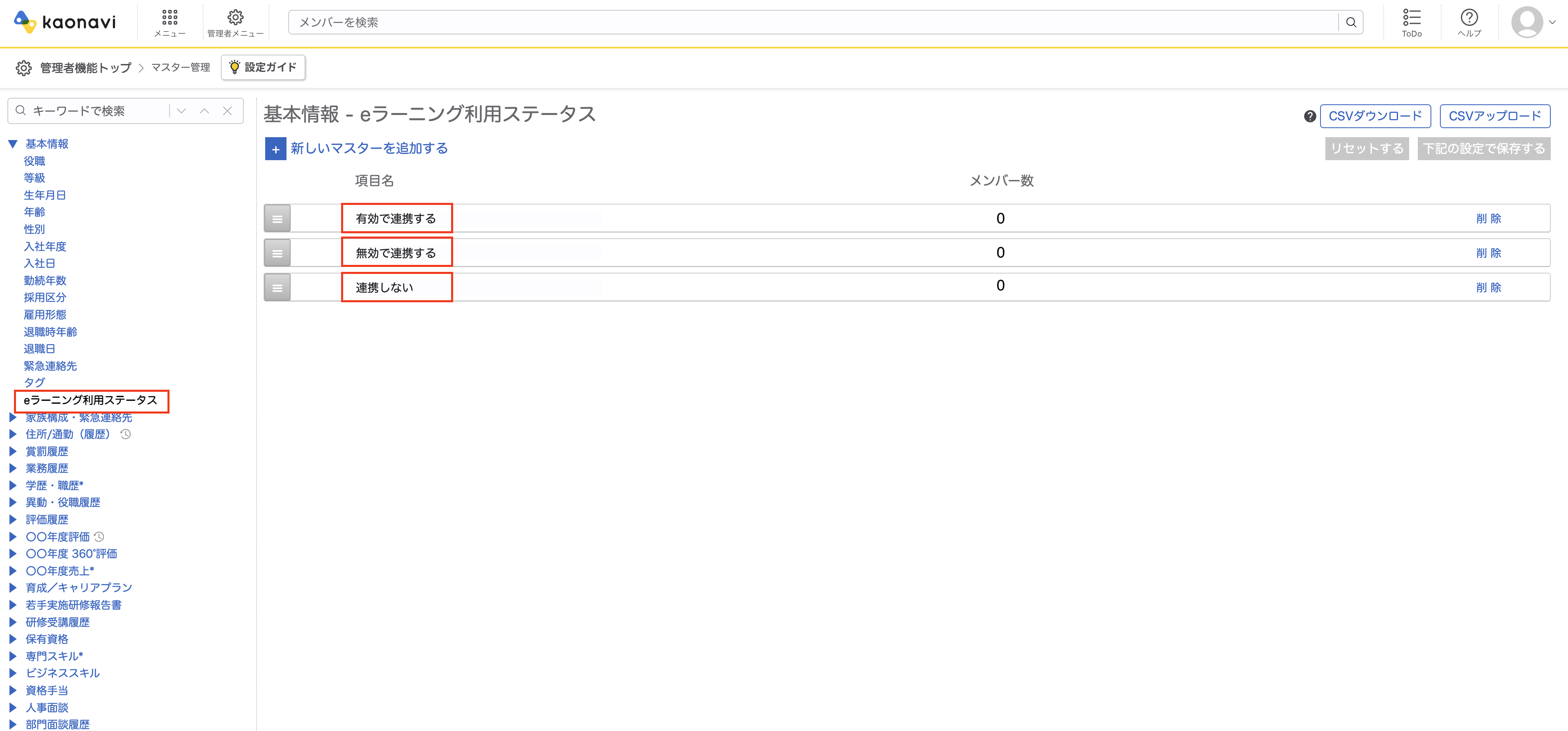Screen dimensions: 1568x731
Task: Click the メンバーを検索 input field
Action: pos(813,23)
